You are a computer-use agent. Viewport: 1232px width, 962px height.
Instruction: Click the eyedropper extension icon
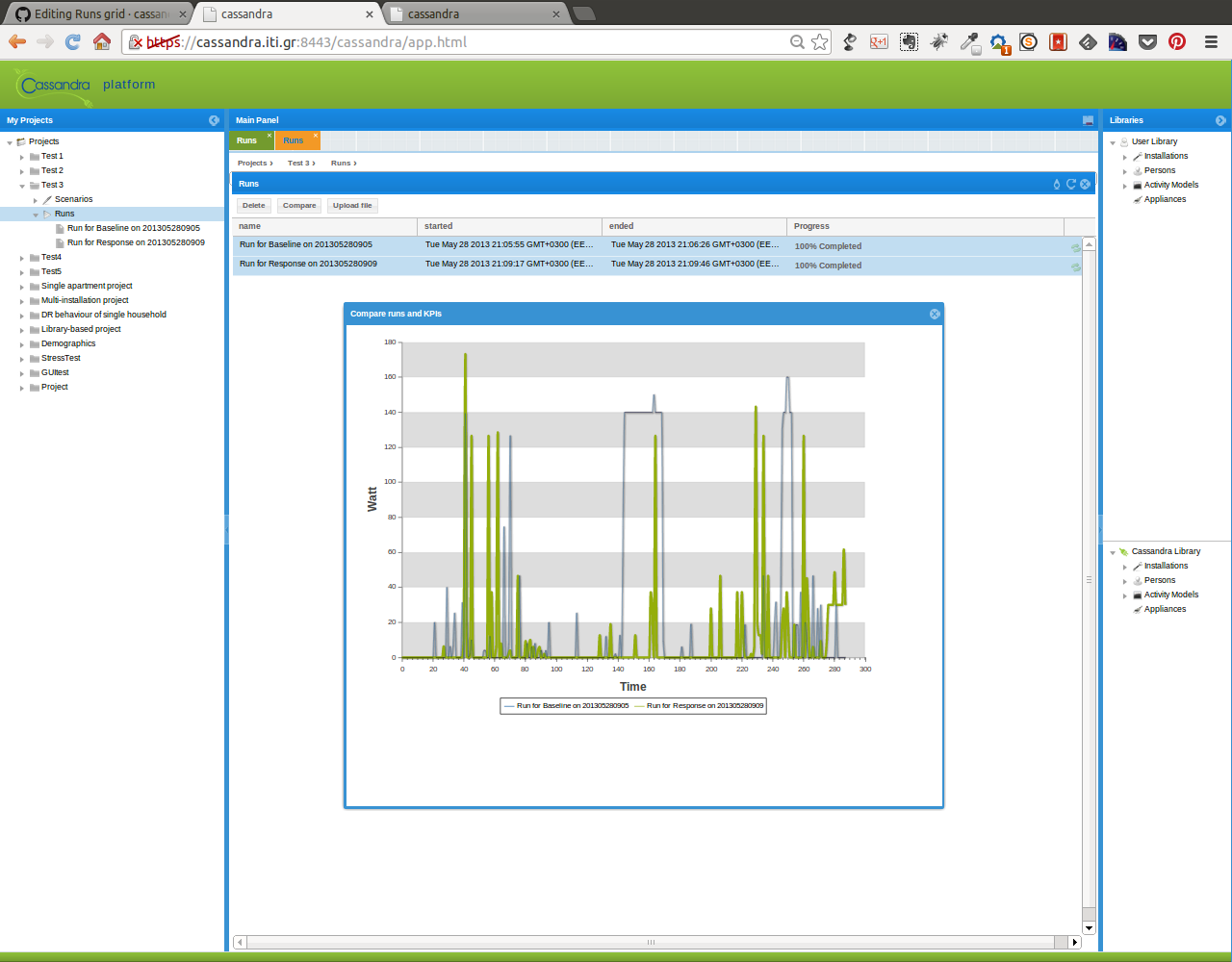(x=969, y=41)
